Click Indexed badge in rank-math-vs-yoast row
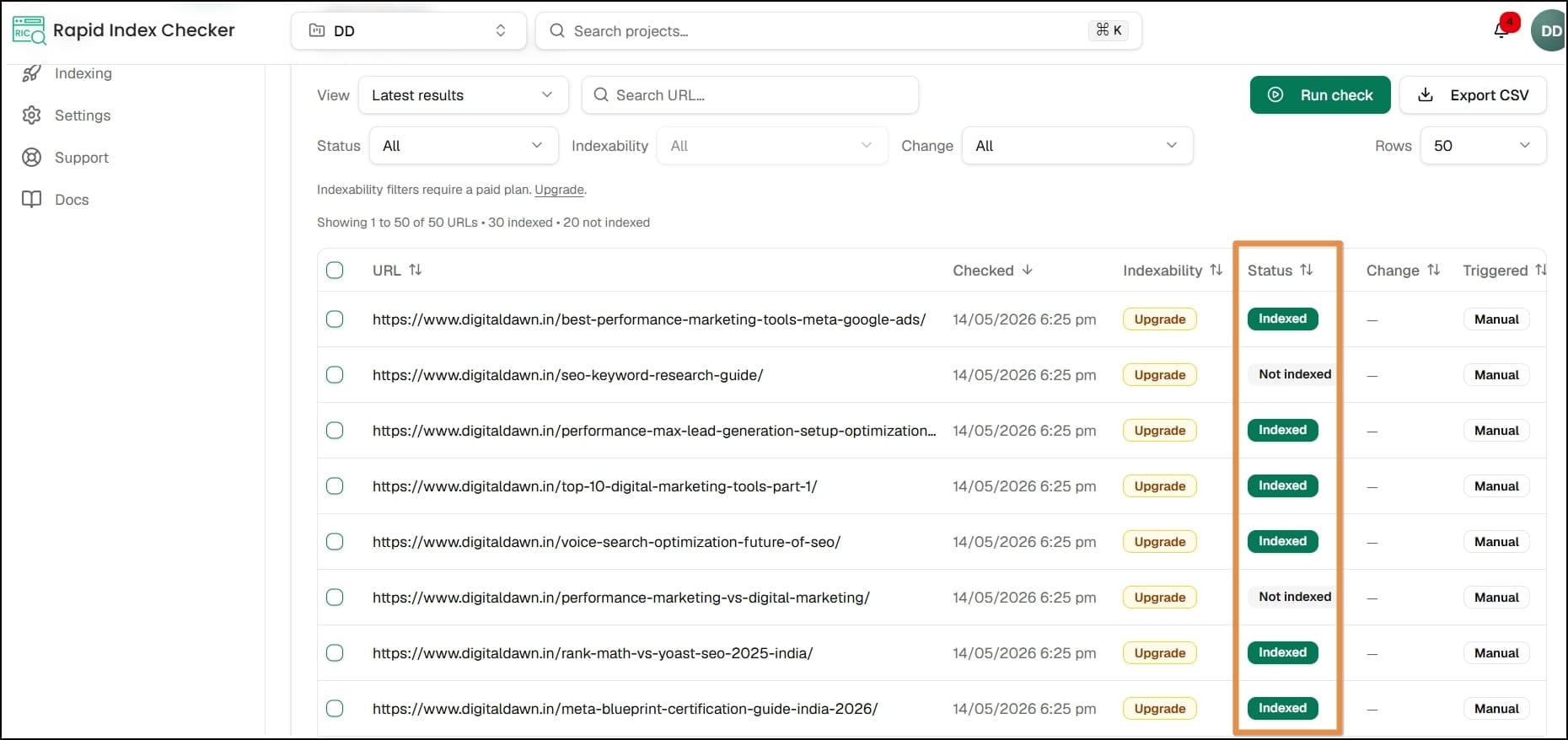 click(1283, 652)
